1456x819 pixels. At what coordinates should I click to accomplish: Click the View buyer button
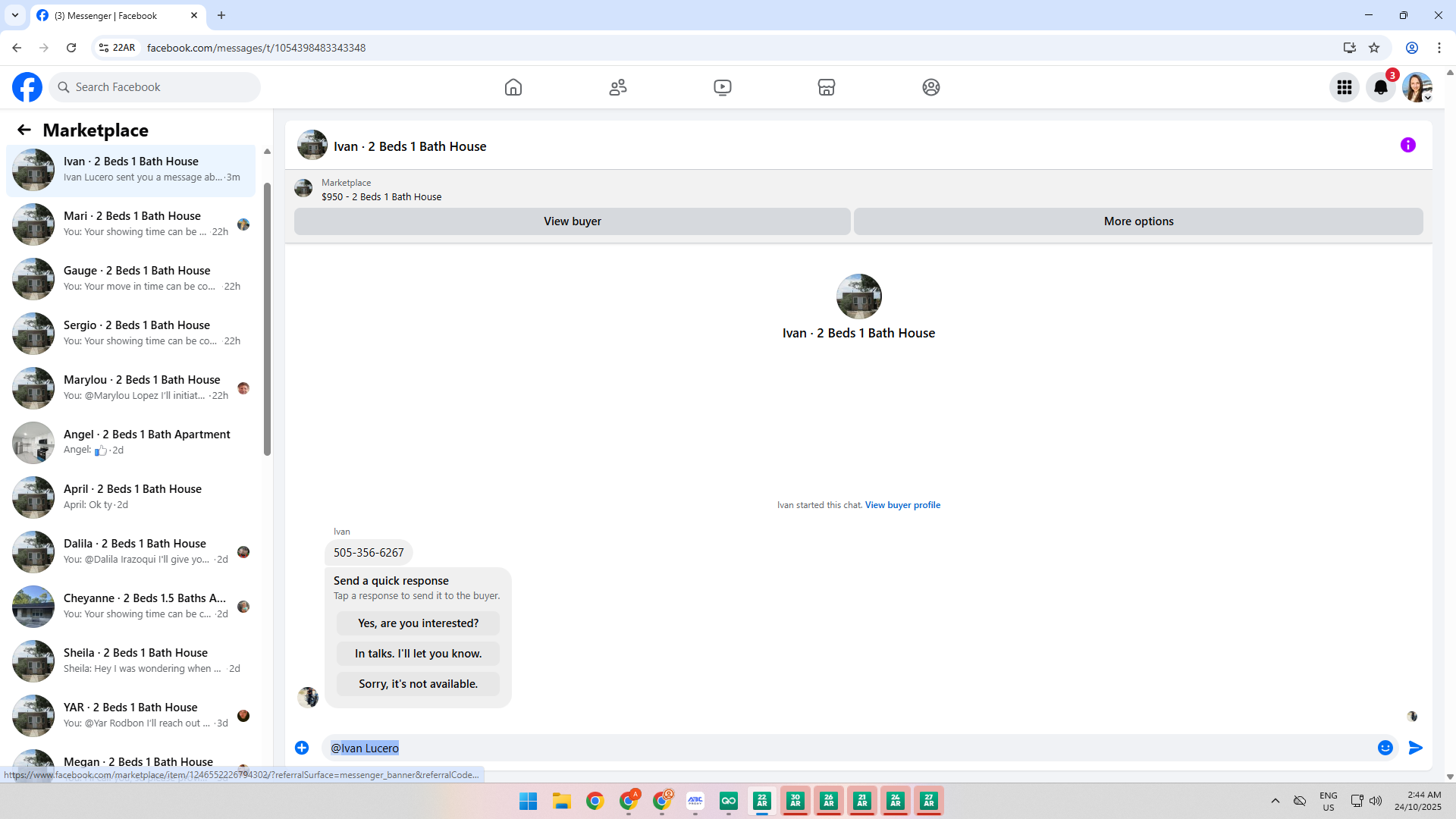573,221
